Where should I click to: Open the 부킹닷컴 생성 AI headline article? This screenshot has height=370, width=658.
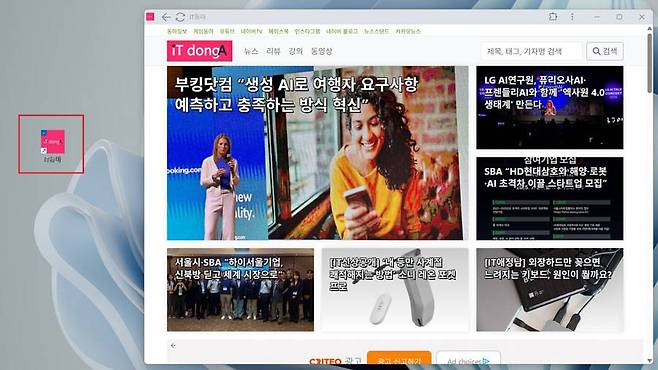pos(318,153)
